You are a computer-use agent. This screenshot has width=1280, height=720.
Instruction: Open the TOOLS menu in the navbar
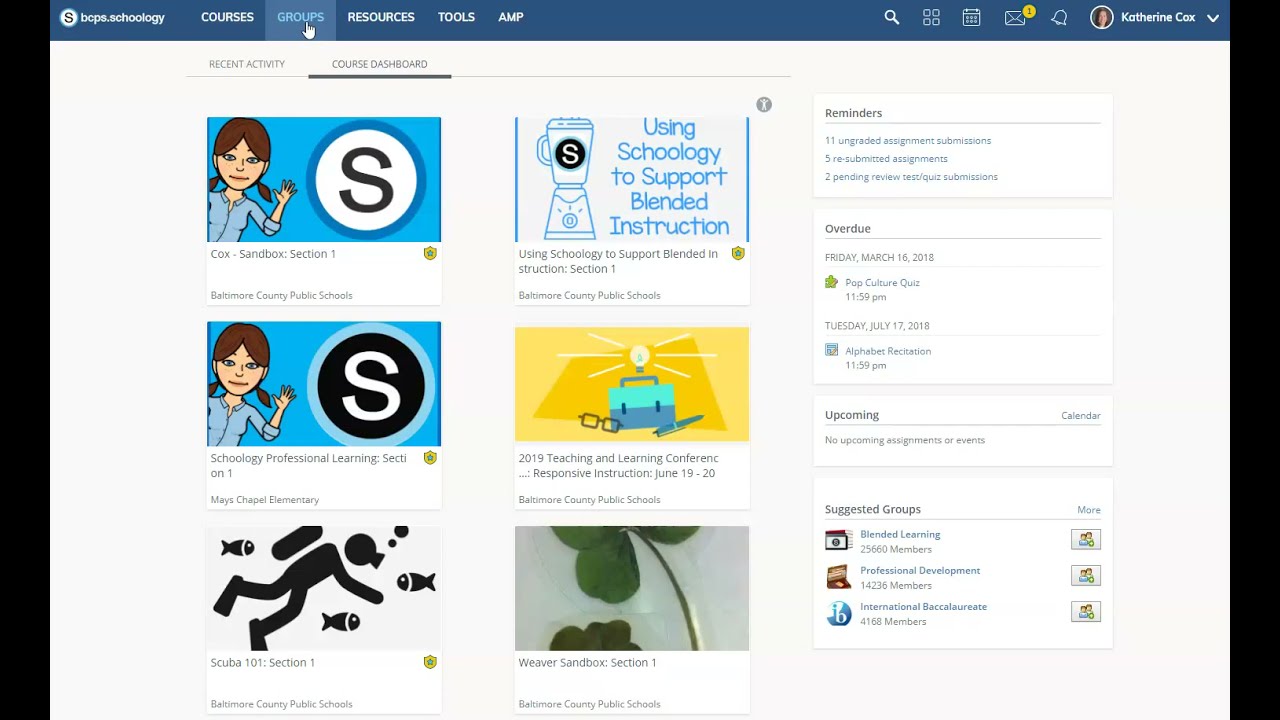[x=456, y=17]
